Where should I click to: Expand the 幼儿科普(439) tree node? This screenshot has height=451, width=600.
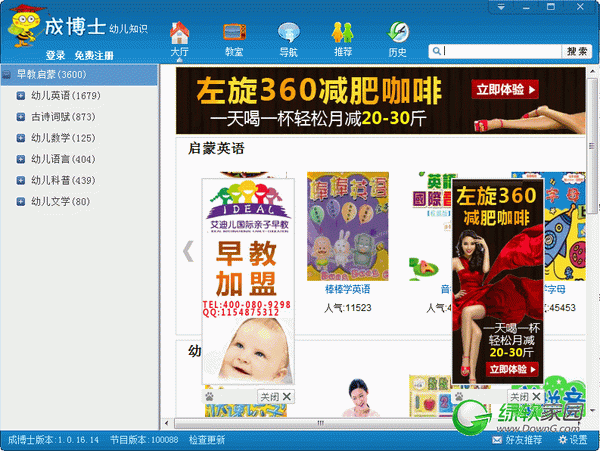pos(21,180)
